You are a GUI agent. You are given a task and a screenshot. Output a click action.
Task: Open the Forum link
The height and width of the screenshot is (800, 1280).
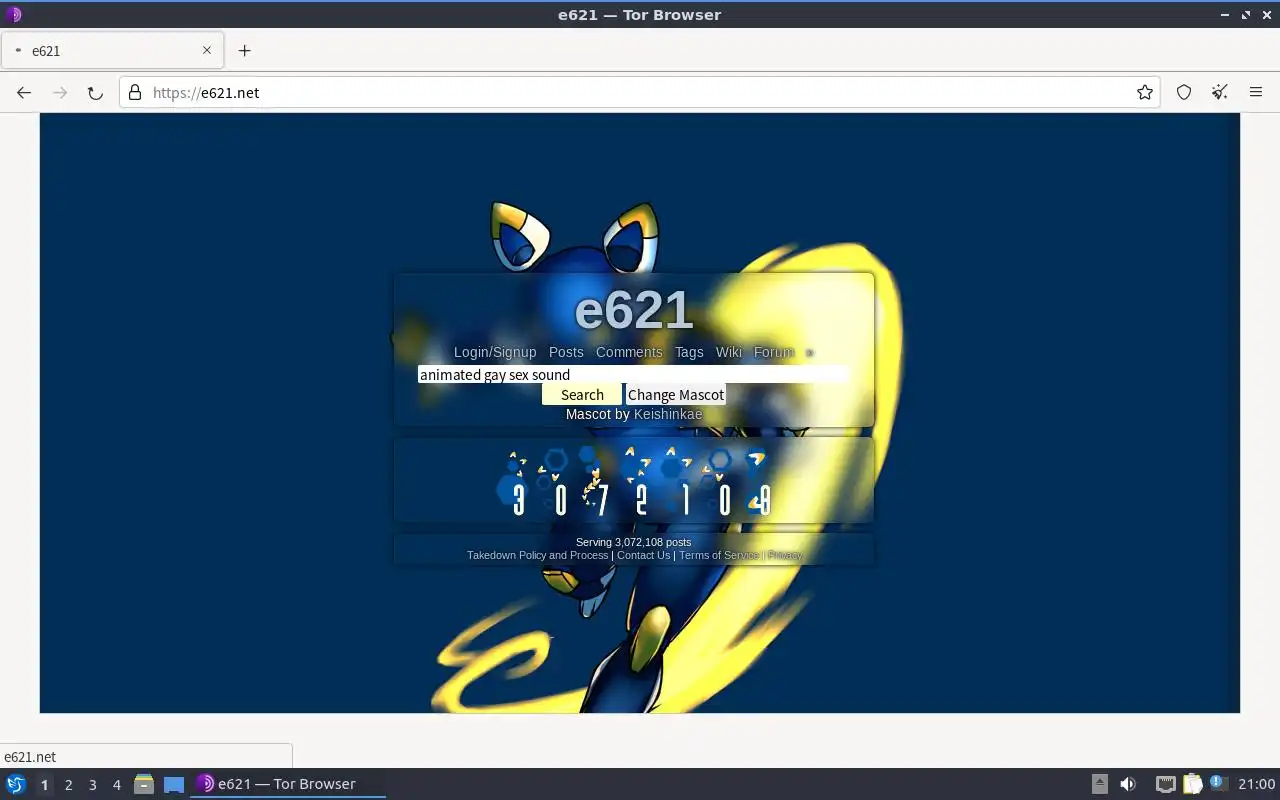click(774, 352)
